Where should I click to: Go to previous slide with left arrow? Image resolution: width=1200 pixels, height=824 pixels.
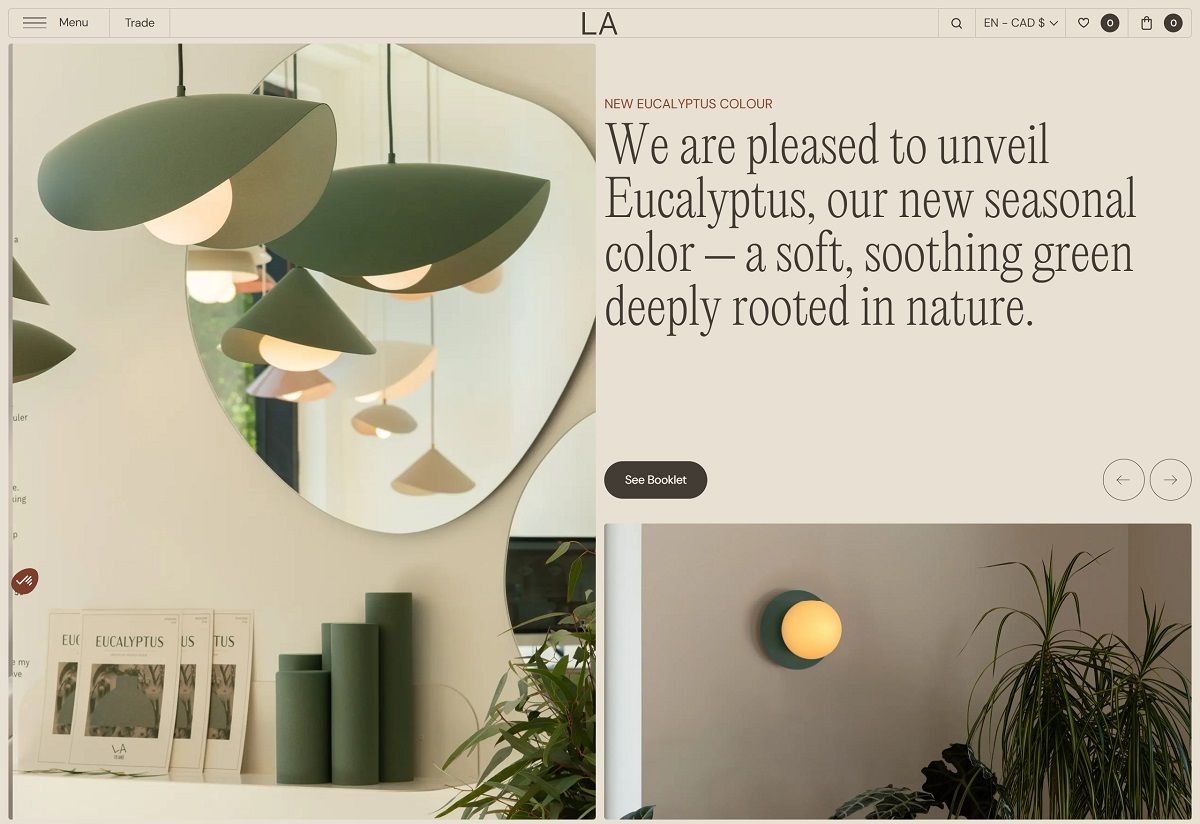[x=1124, y=480]
